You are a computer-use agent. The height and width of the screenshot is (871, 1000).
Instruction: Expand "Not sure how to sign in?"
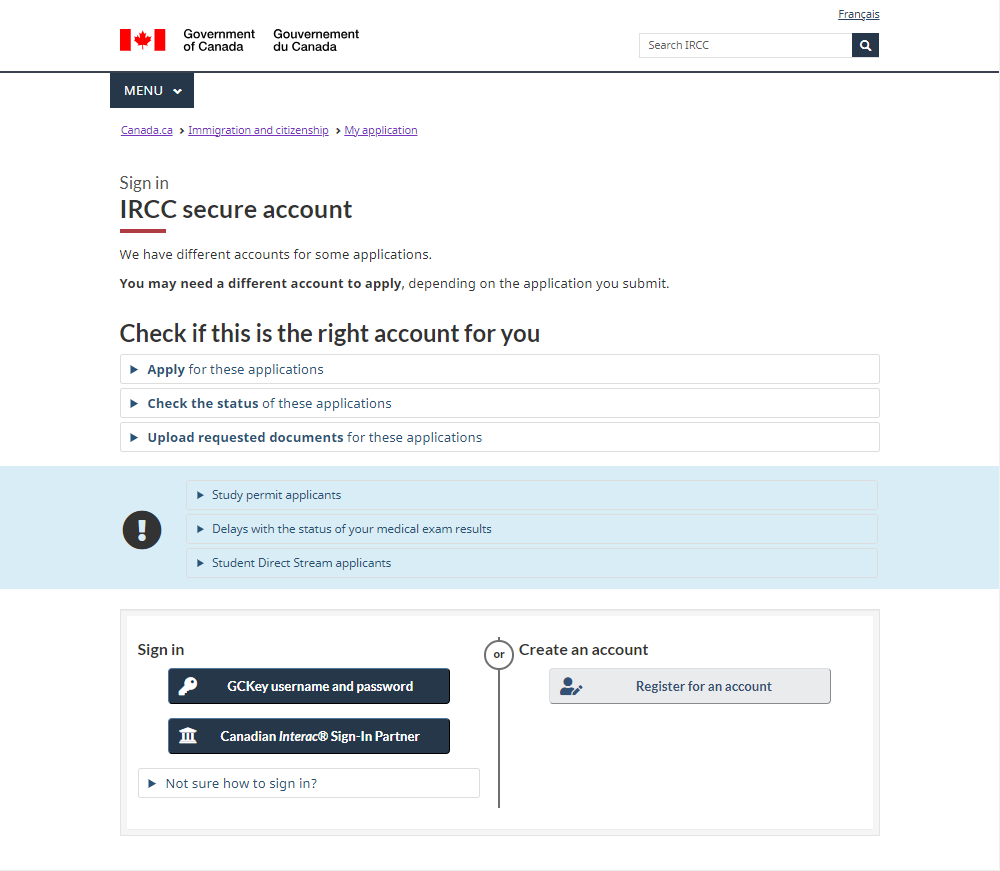[x=241, y=784]
